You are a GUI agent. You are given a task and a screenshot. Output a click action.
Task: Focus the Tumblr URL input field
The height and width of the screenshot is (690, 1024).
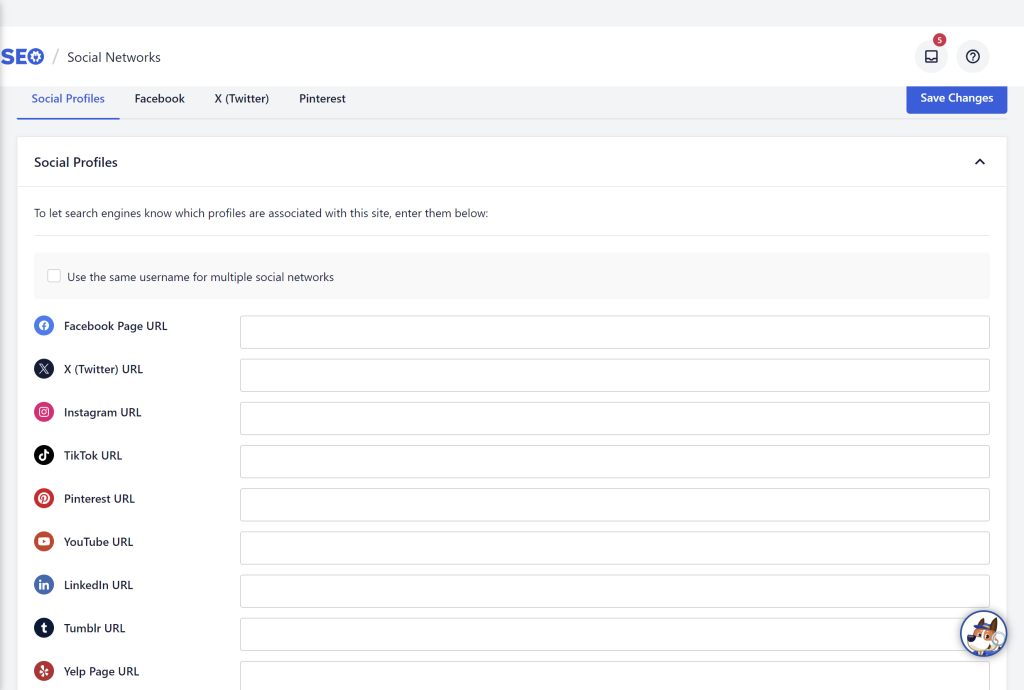[x=615, y=635]
